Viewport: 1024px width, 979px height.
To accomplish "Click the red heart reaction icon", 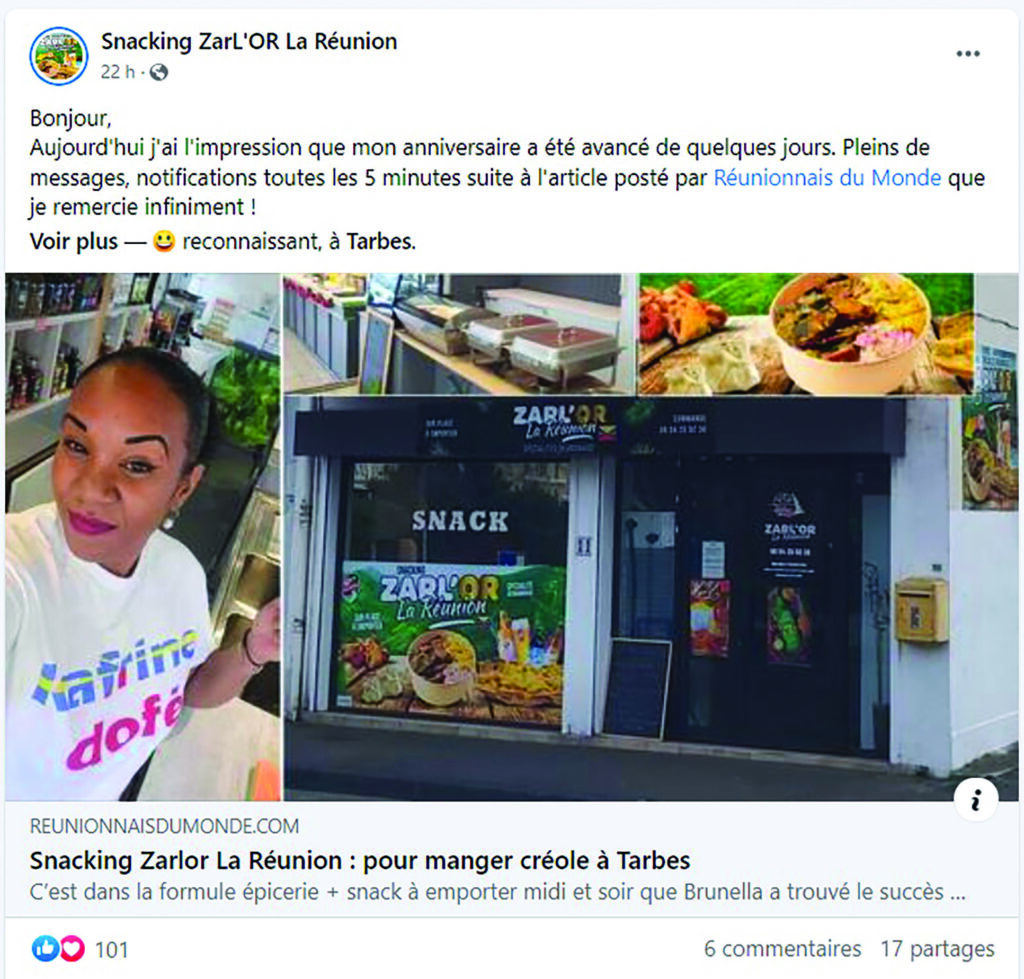I will [72, 948].
